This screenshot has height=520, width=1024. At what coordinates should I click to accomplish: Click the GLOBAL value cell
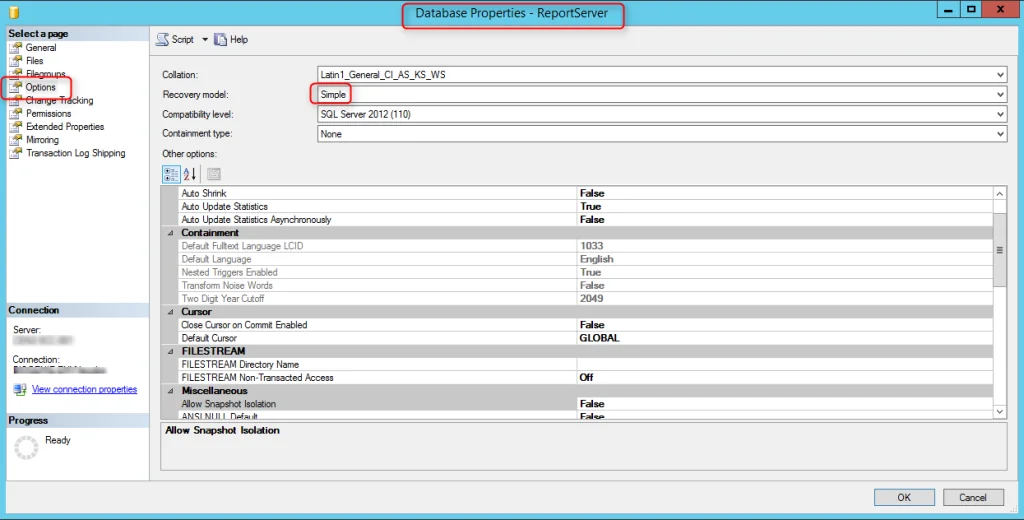coord(785,338)
